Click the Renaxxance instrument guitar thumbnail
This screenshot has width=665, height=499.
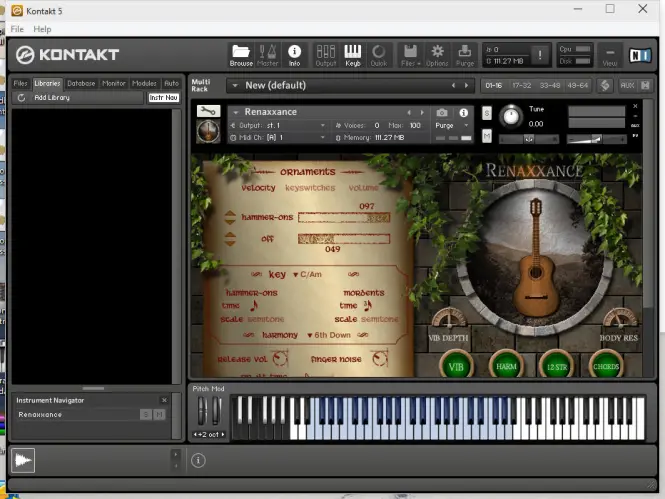tap(208, 131)
